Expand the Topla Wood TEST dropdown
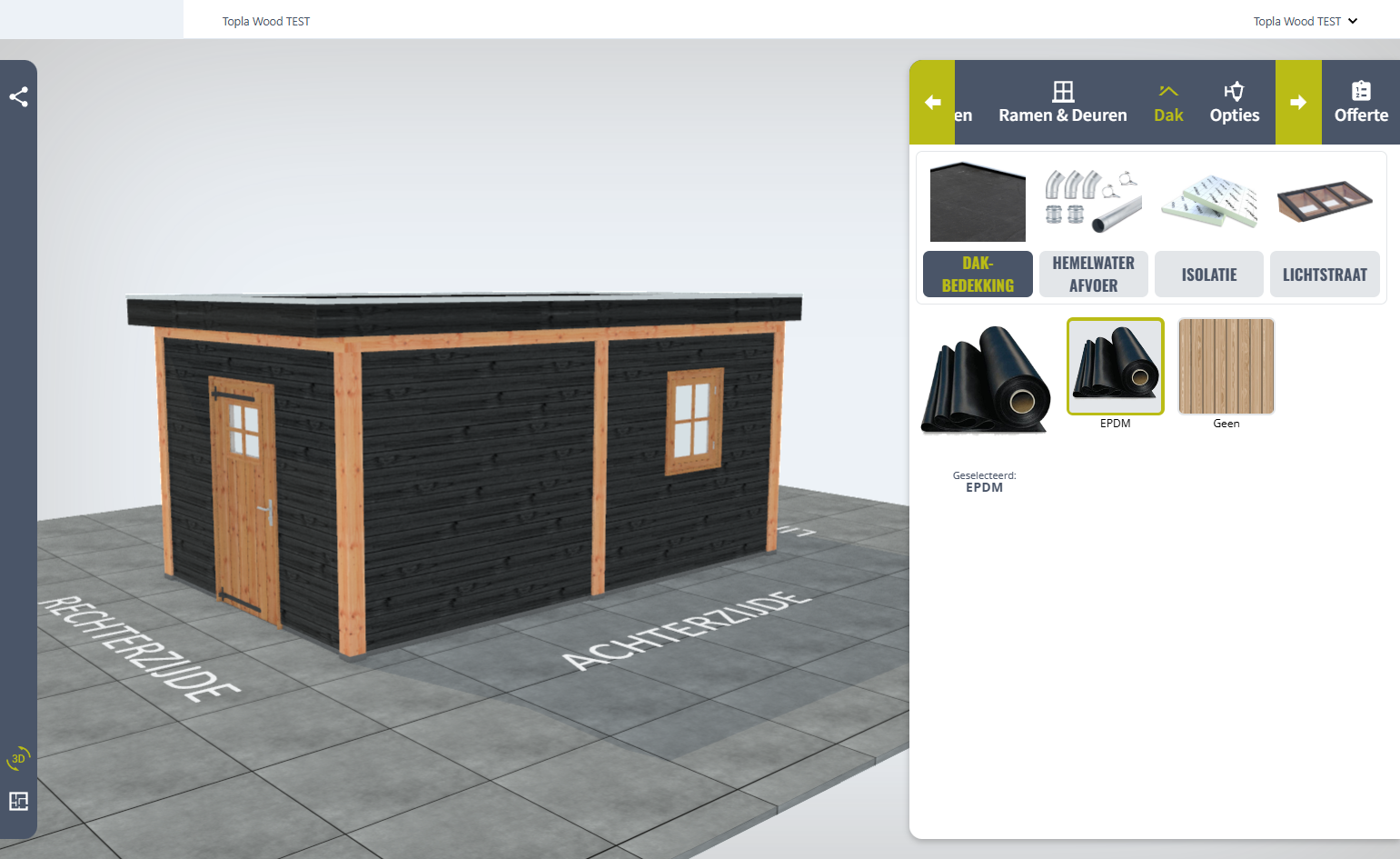 tap(1306, 21)
